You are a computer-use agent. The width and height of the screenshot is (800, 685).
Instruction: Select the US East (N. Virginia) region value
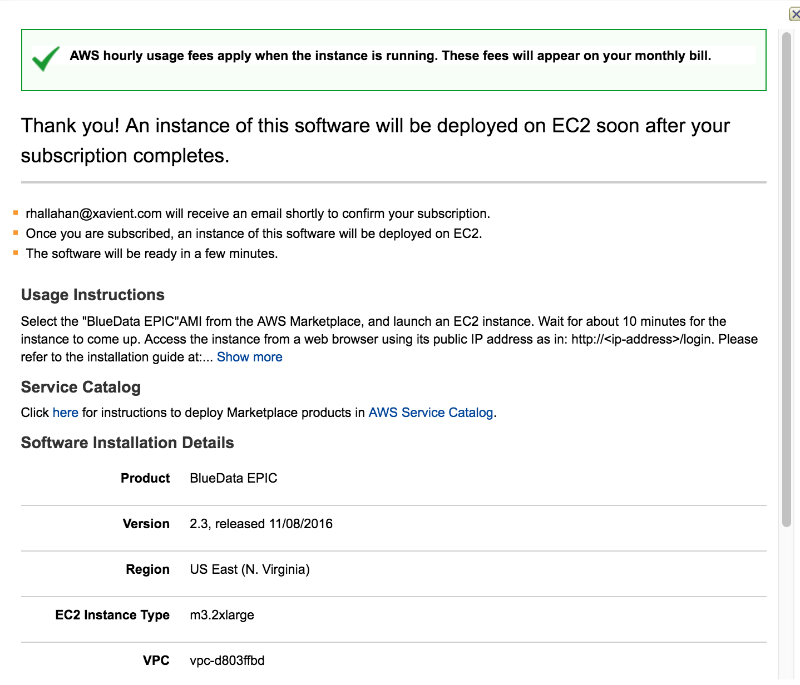[249, 570]
